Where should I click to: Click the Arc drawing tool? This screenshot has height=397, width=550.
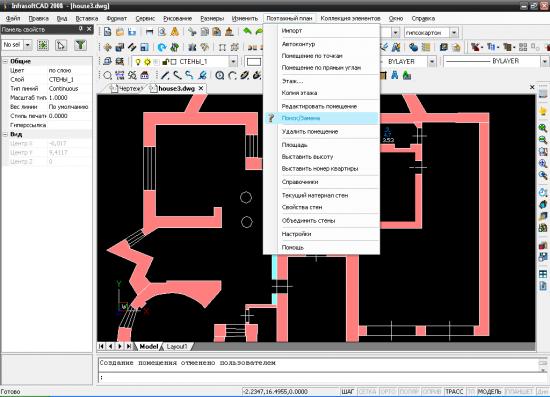click(x=232, y=75)
